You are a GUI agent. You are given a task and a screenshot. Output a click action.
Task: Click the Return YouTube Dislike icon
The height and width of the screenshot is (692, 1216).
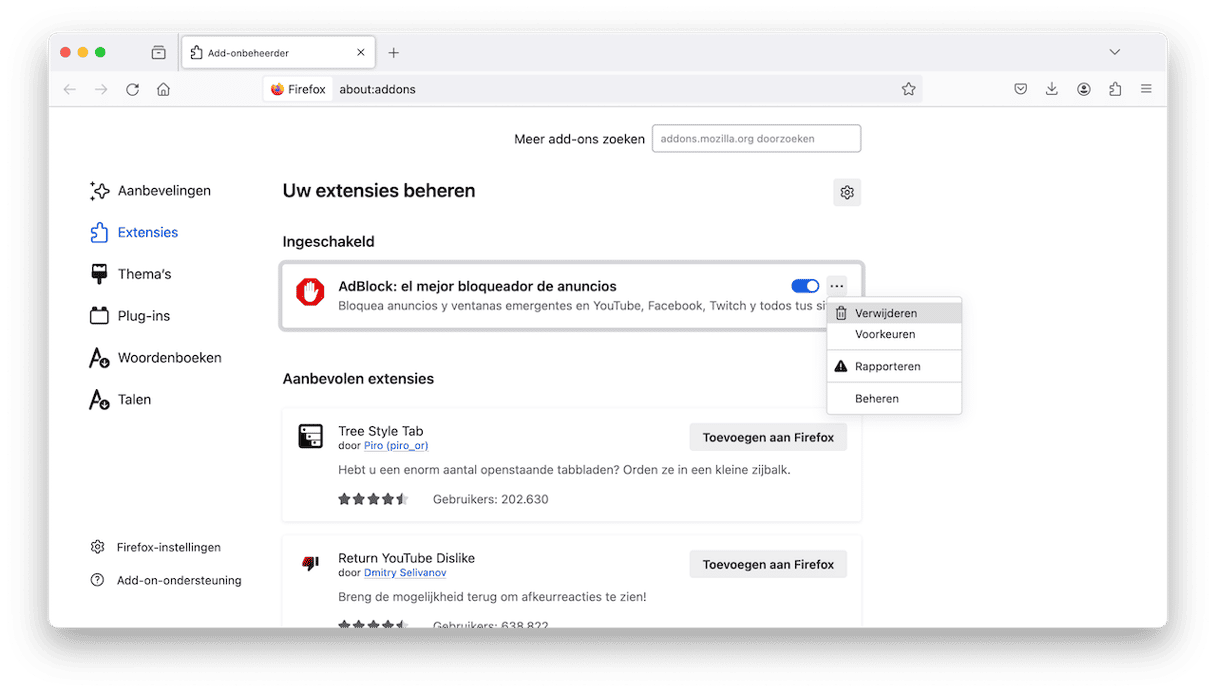click(x=310, y=563)
